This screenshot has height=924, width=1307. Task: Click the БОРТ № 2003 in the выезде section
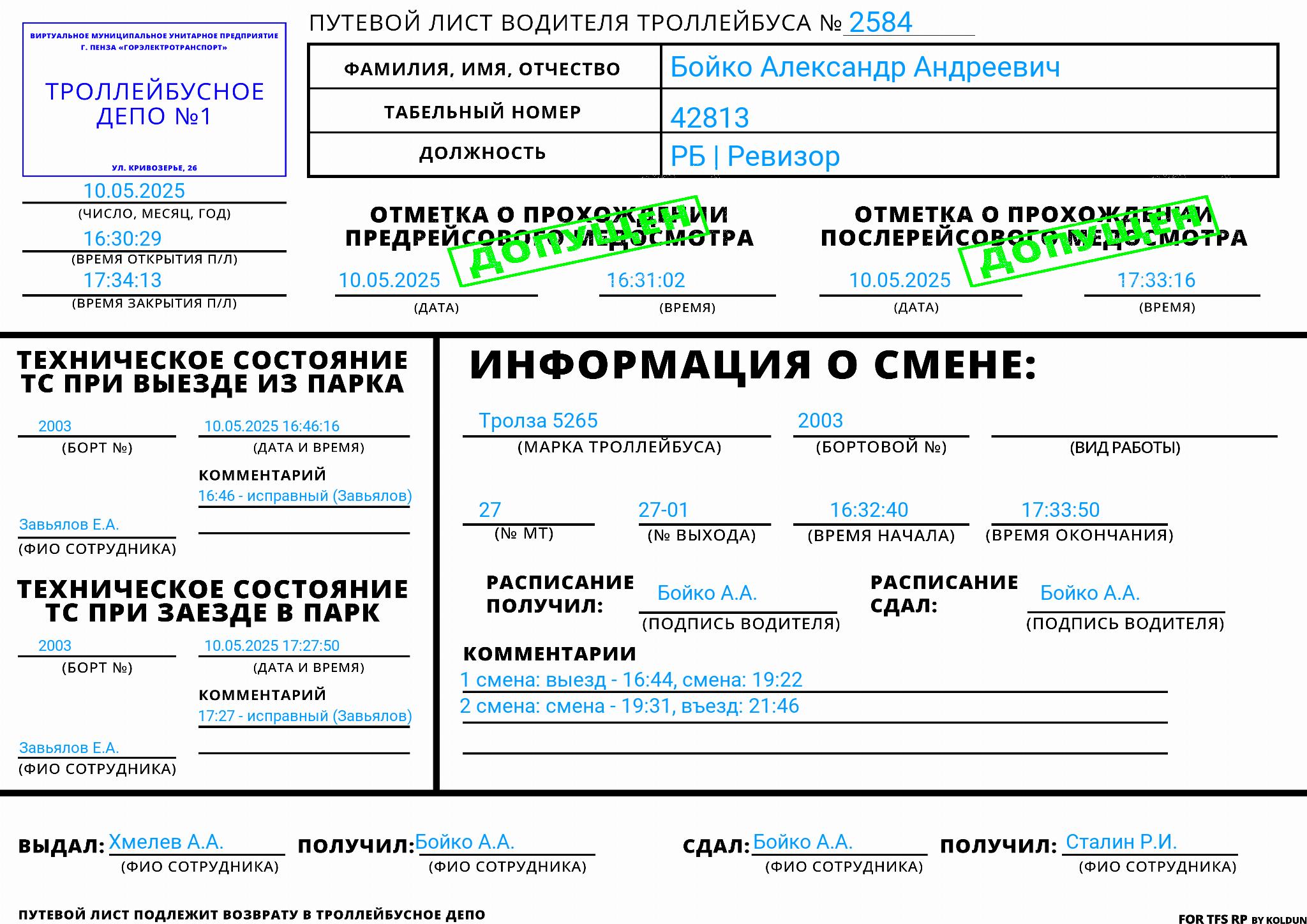(55, 426)
